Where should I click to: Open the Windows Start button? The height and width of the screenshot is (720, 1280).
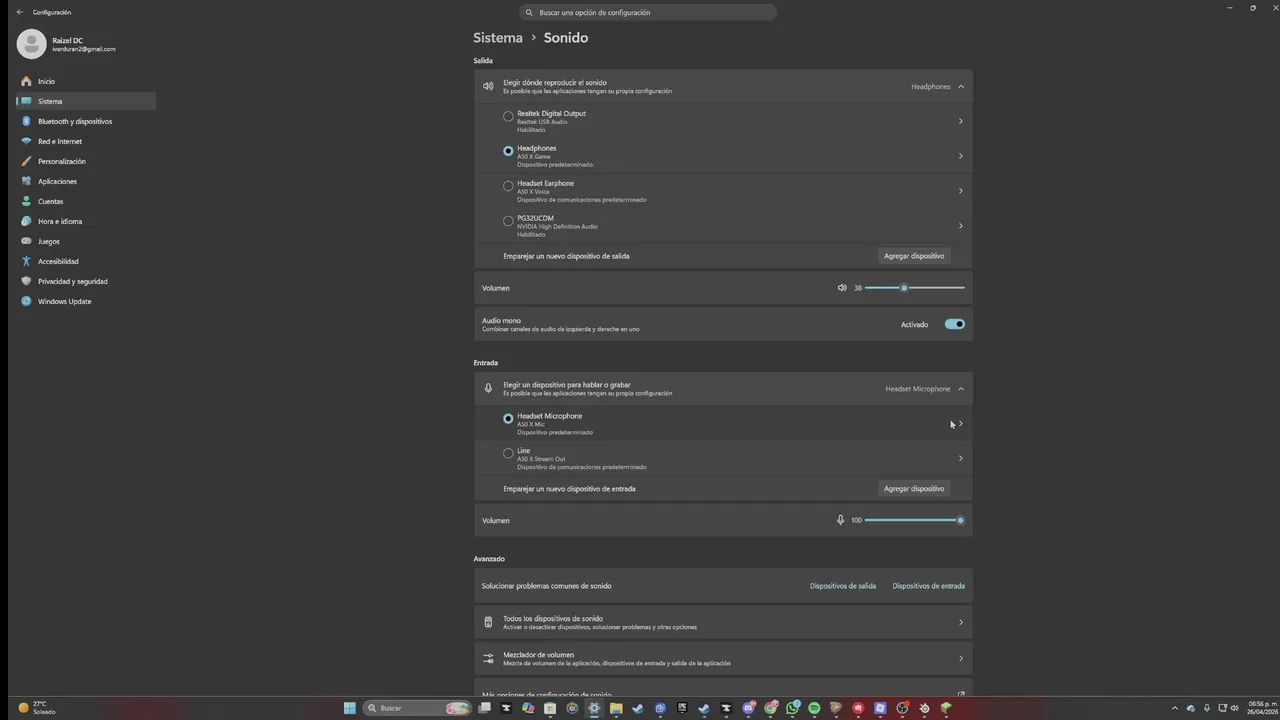tap(350, 708)
